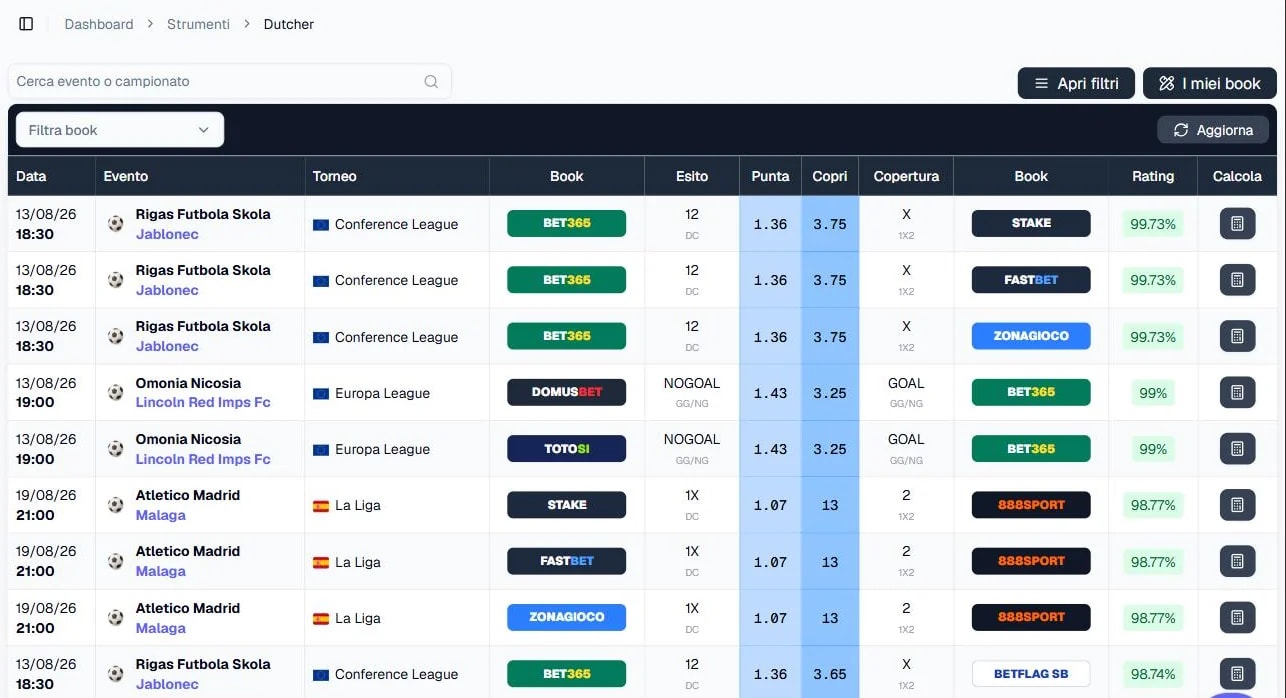Image resolution: width=1286 pixels, height=698 pixels.
Task: Click 888sport badge in Stake Atletico row
Action: (x=1031, y=505)
